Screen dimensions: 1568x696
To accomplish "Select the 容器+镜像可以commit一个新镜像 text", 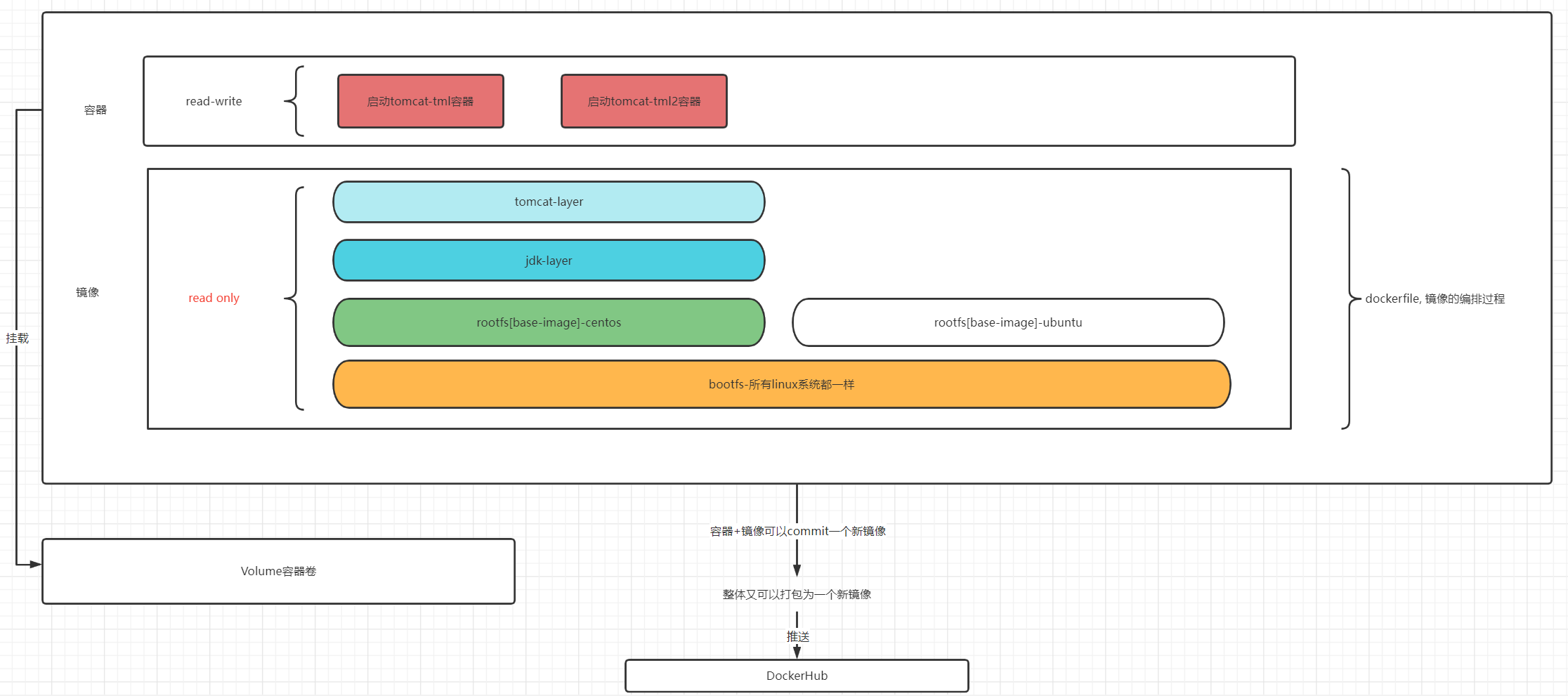I will coord(797,531).
